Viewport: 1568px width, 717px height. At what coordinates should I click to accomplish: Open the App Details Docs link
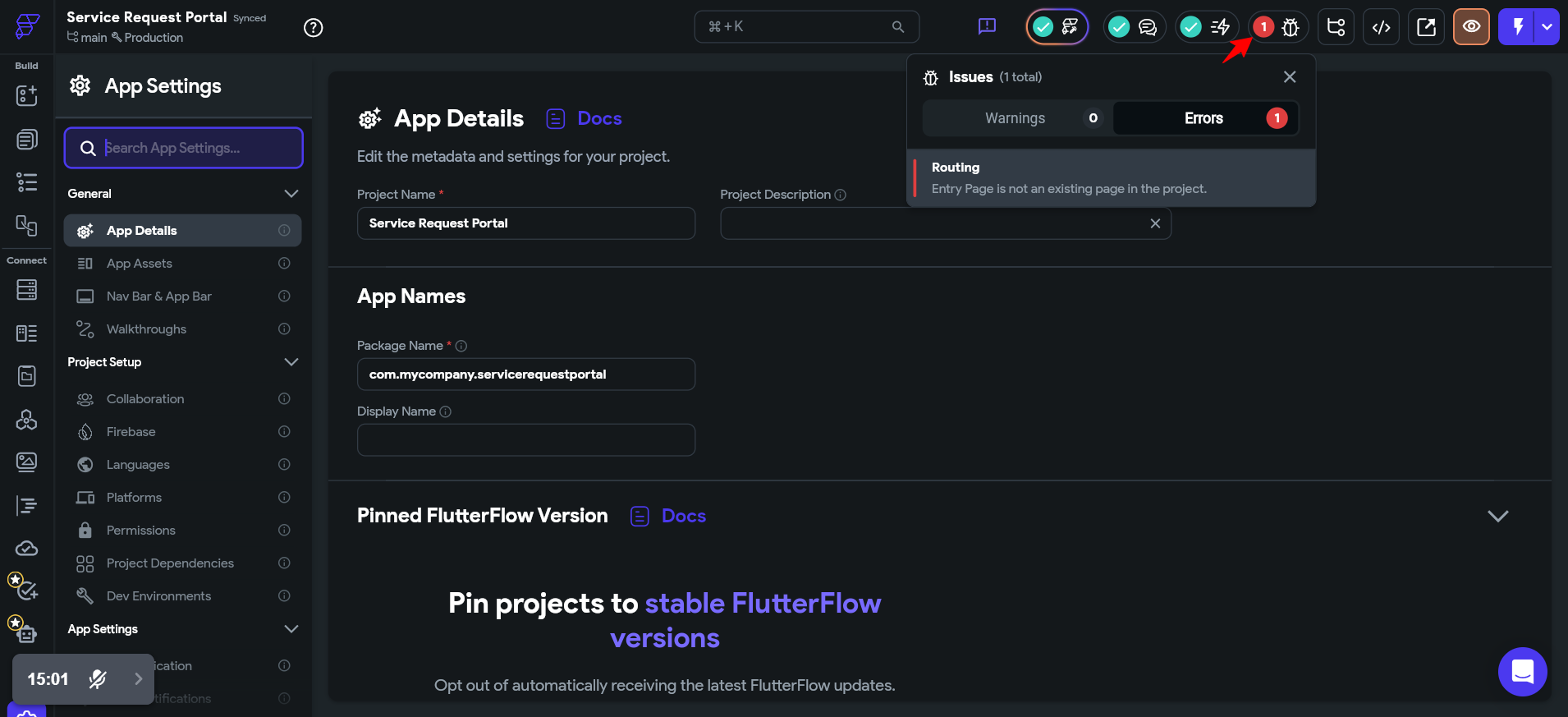coord(584,118)
